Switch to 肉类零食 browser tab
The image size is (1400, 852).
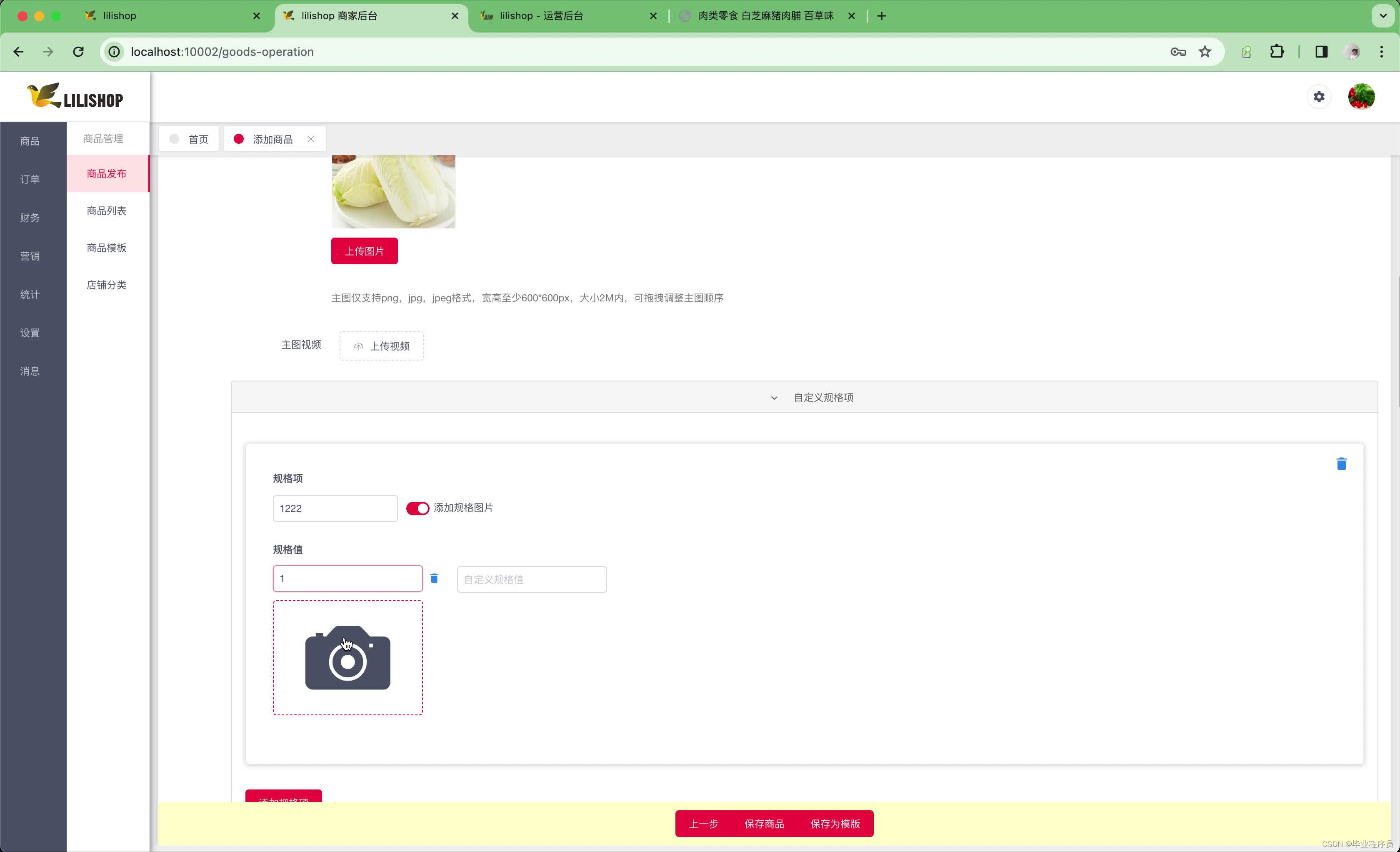tap(767, 16)
